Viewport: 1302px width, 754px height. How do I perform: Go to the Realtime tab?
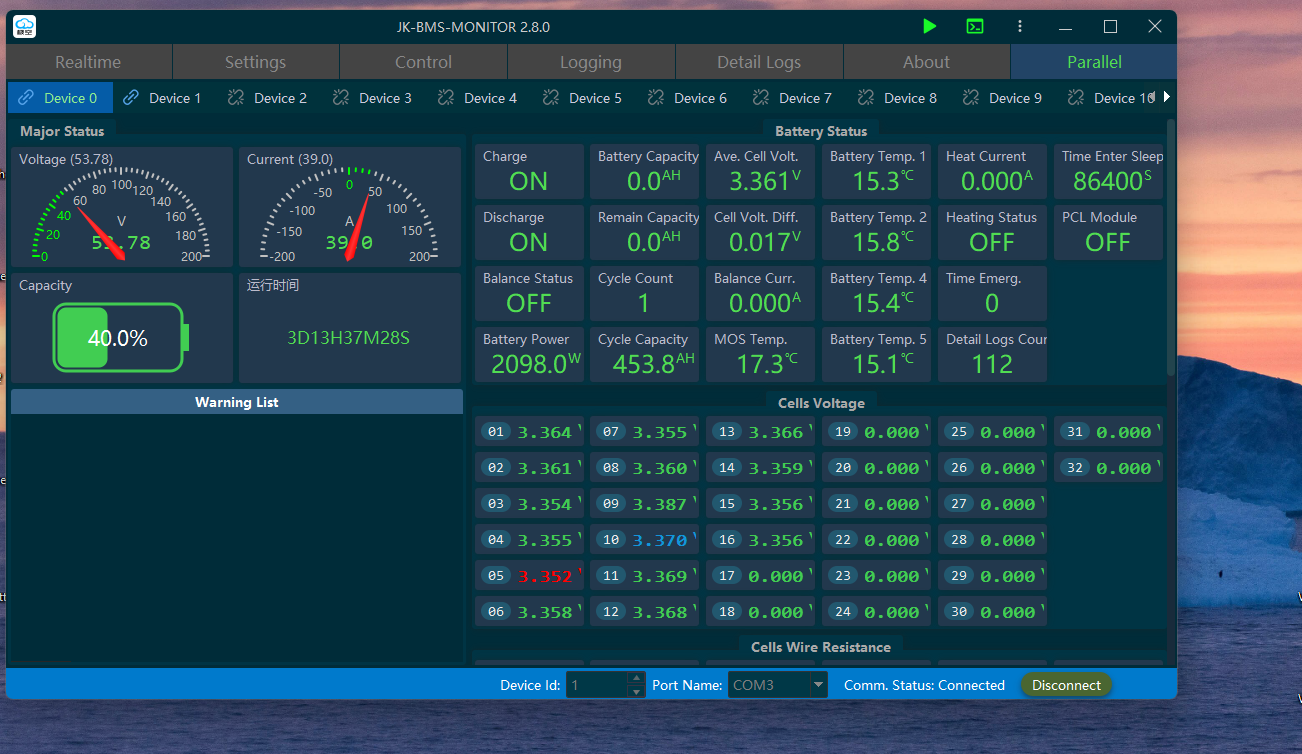point(88,62)
